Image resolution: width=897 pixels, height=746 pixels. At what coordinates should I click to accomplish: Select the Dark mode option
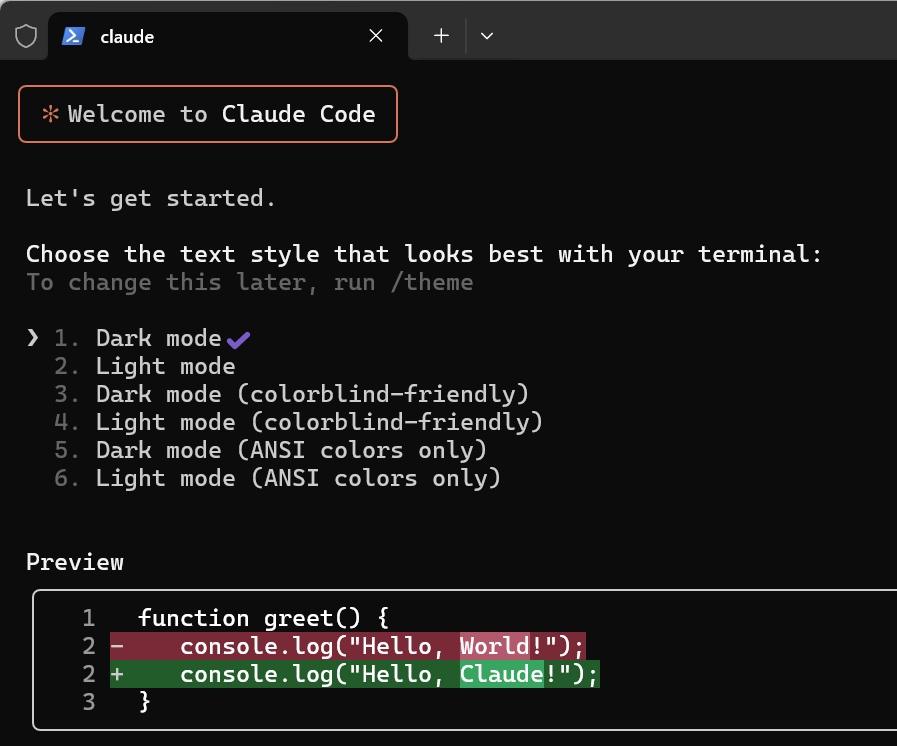pyautogui.click(x=158, y=338)
